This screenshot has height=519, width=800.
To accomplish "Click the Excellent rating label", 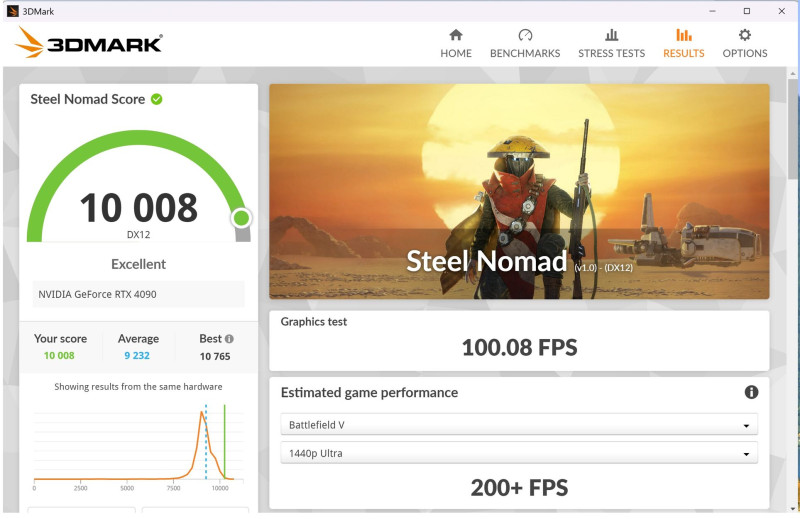I will 138,264.
